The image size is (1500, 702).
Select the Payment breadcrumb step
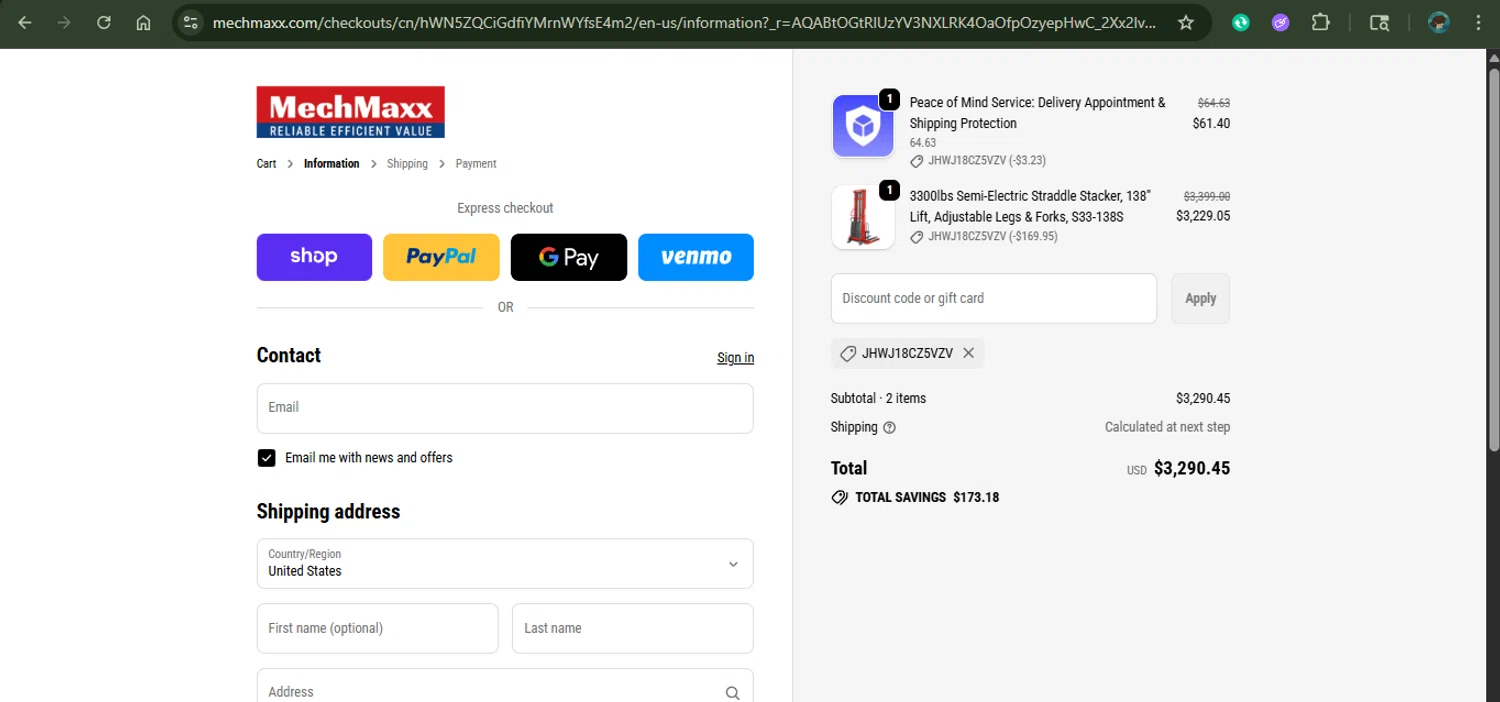(x=476, y=164)
